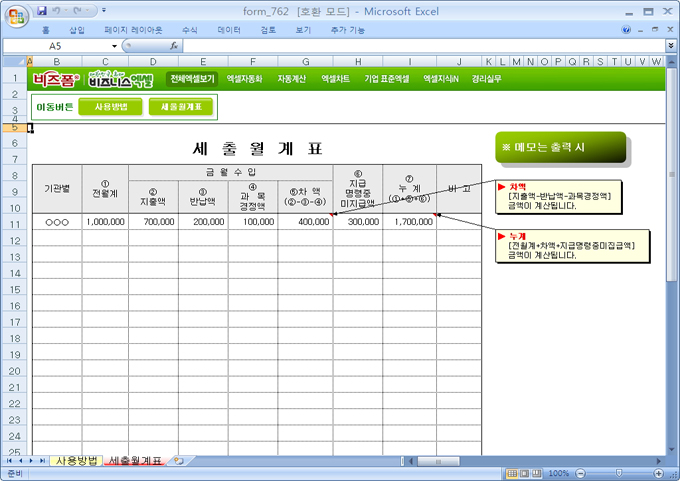680x481 pixels.
Task: Click the green 사용방법 button
Action: (x=111, y=106)
